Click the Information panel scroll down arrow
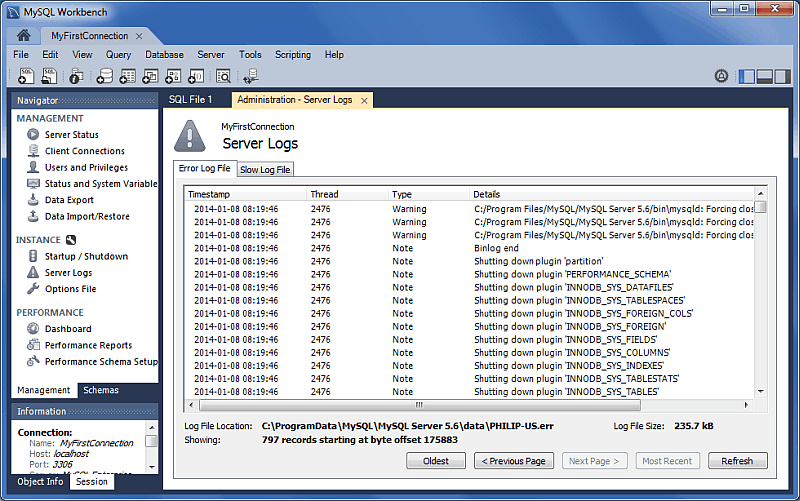The width and height of the screenshot is (800, 501). tap(152, 467)
